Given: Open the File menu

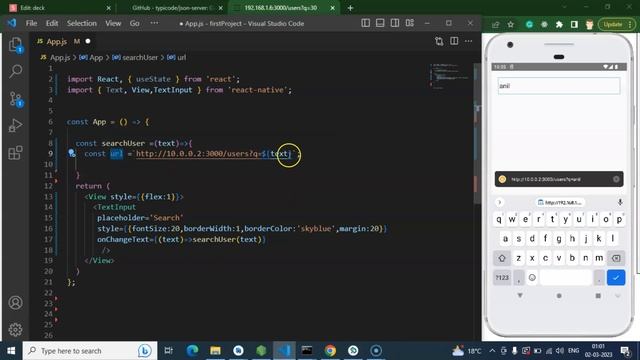Looking at the screenshot, I should 31,23.
